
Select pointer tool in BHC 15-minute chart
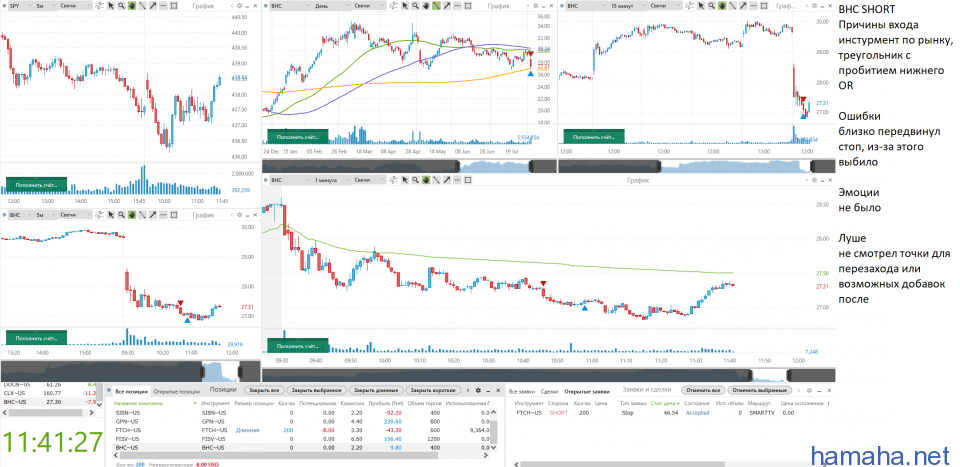[x=701, y=6]
